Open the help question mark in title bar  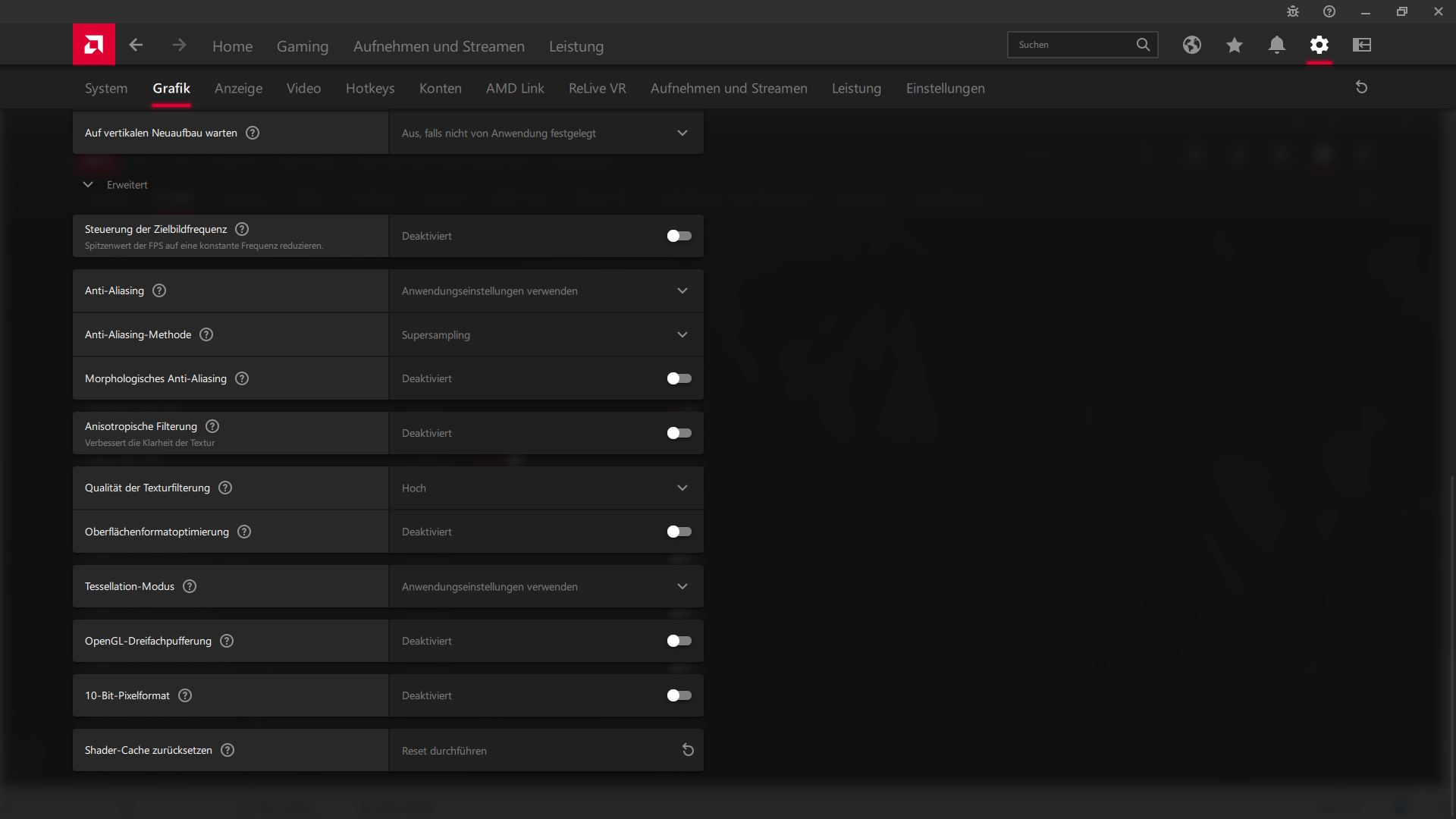tap(1329, 11)
